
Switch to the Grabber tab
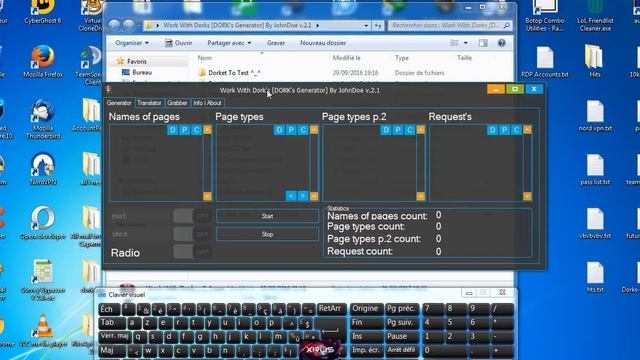tap(177, 103)
